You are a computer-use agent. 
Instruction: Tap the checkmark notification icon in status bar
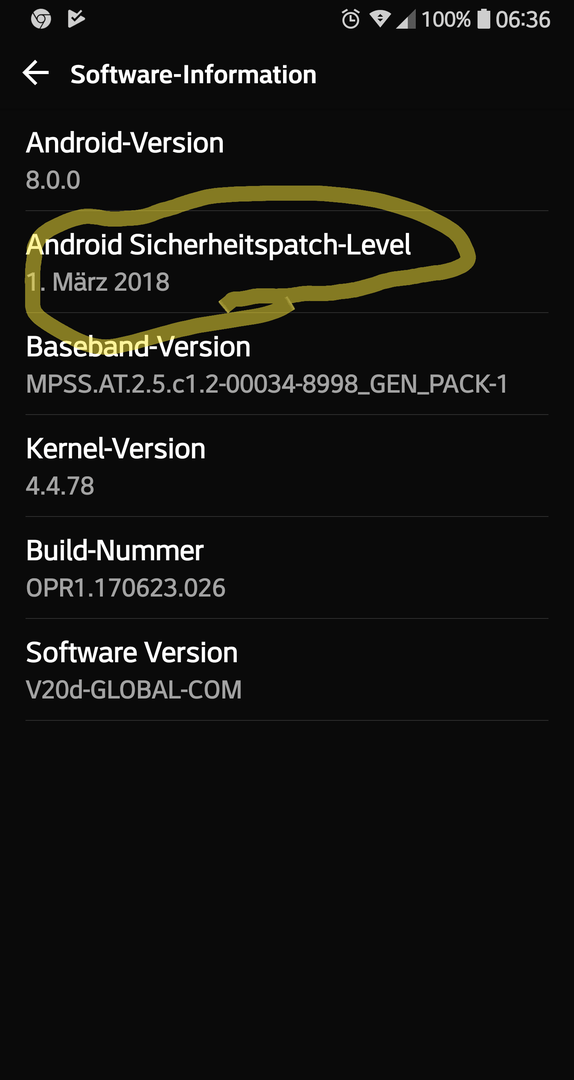click(76, 19)
